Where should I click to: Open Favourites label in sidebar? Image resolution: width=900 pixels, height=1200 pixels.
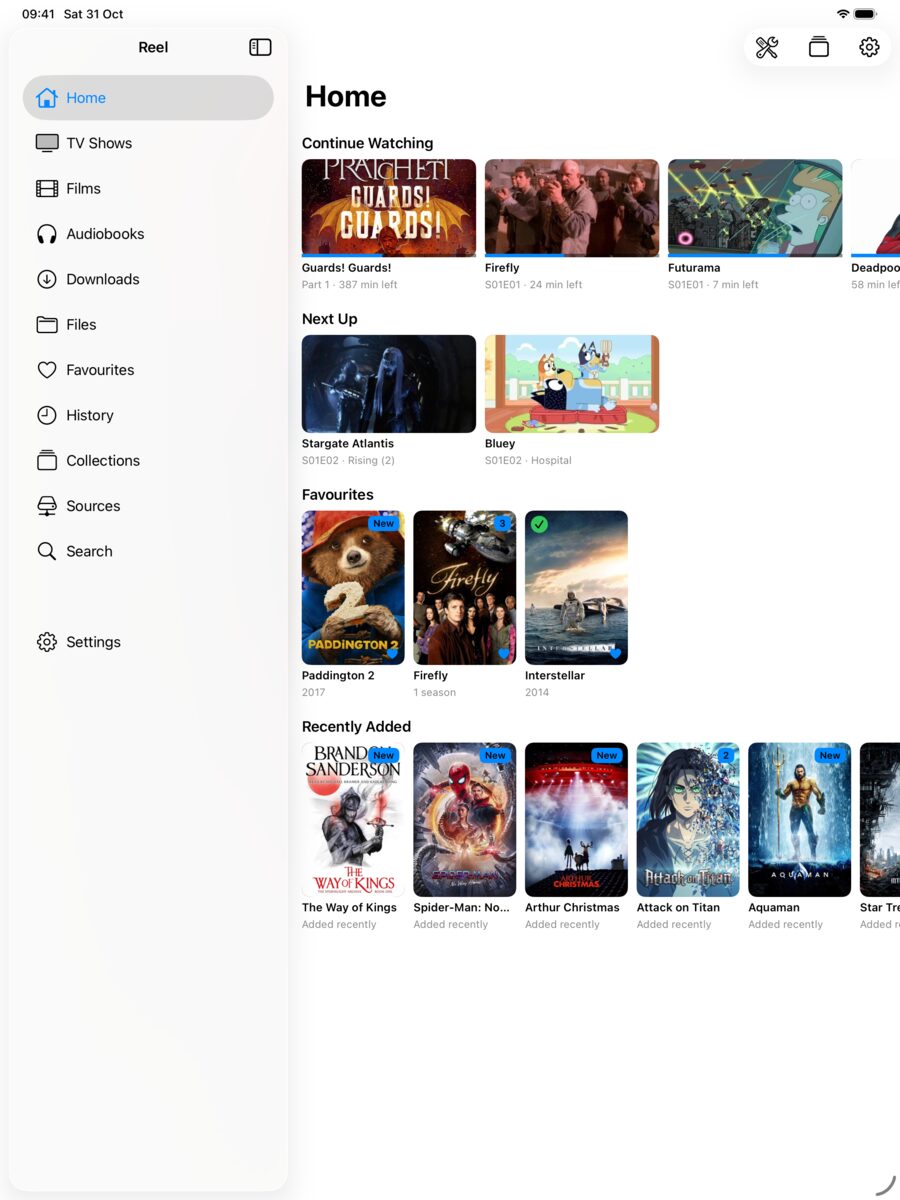[100, 370]
